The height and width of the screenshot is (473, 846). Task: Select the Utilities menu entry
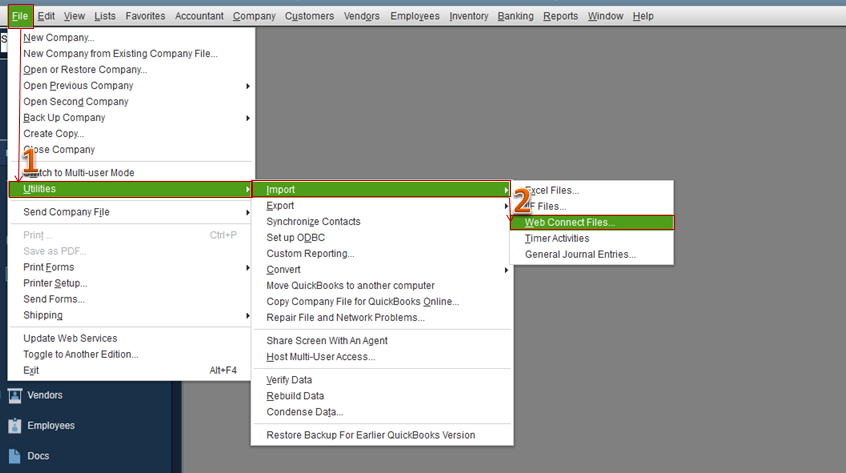click(x=131, y=189)
